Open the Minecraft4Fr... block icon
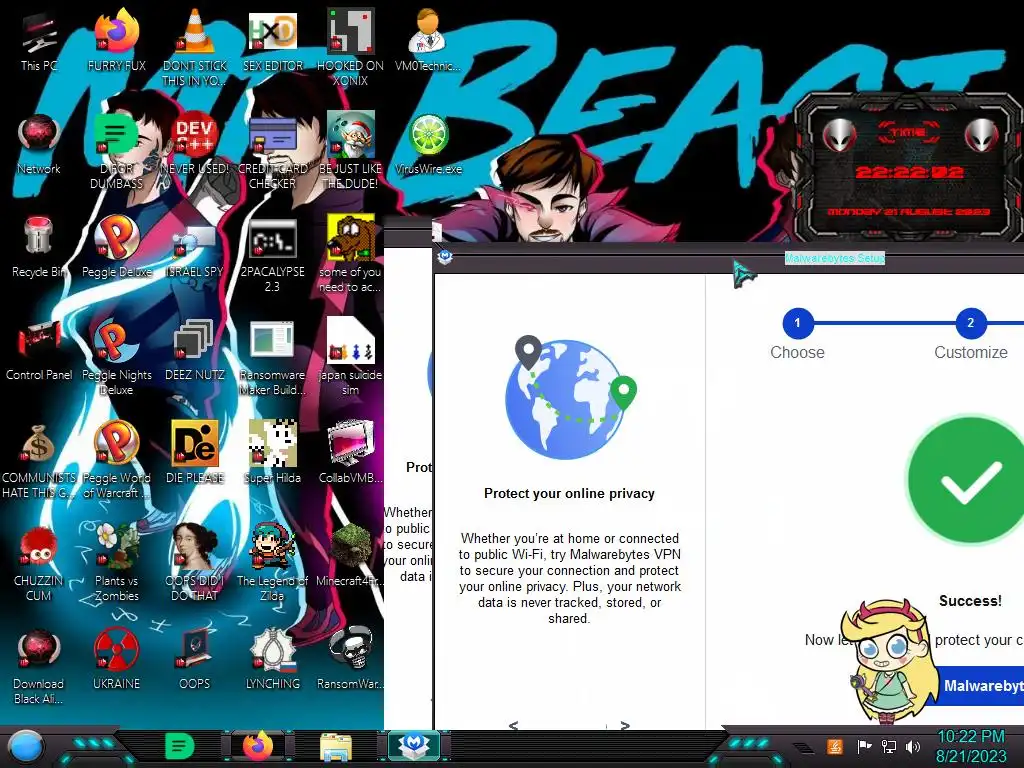 (350, 556)
